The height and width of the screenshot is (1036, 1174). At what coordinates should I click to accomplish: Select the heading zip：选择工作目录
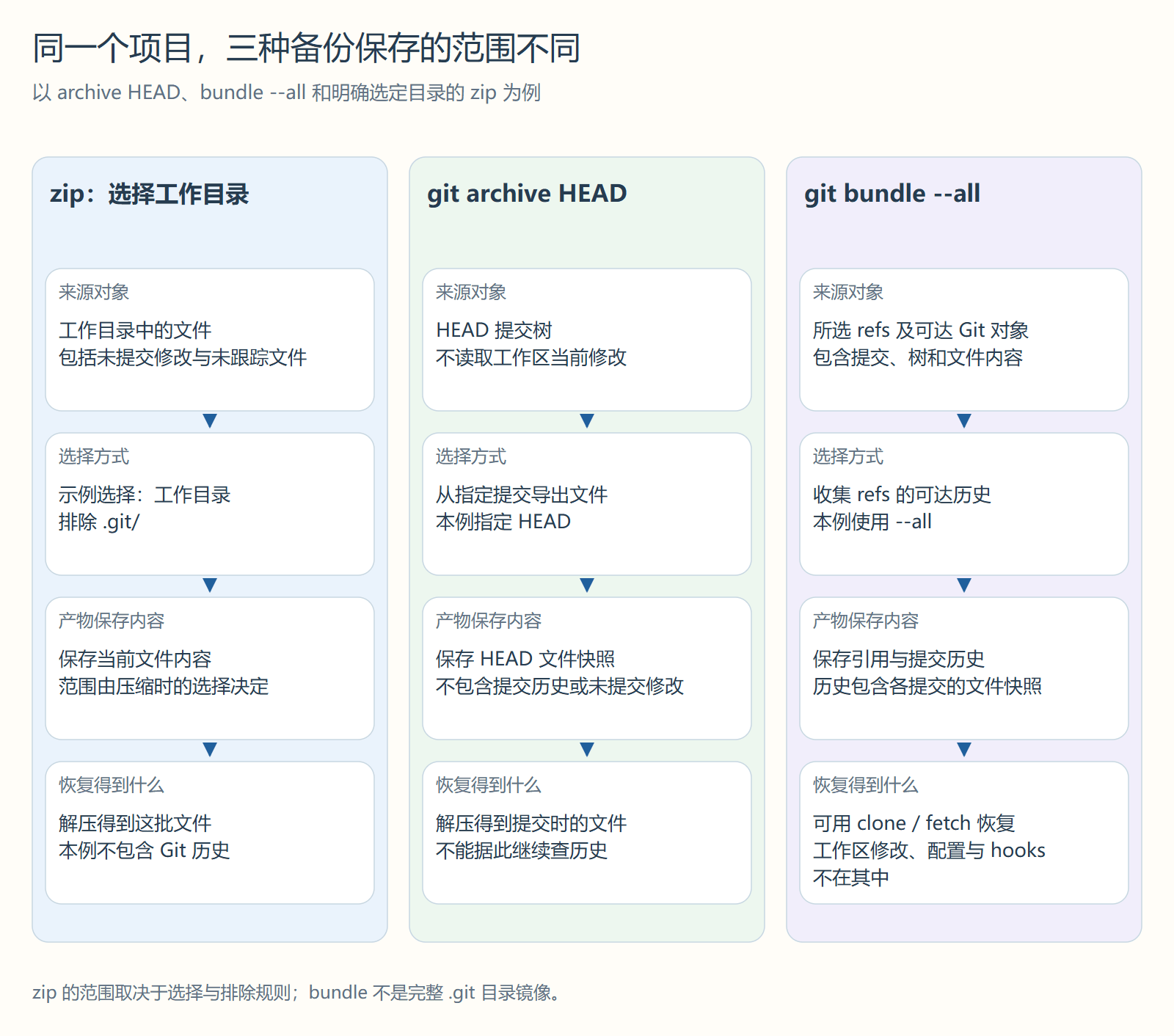(x=150, y=194)
